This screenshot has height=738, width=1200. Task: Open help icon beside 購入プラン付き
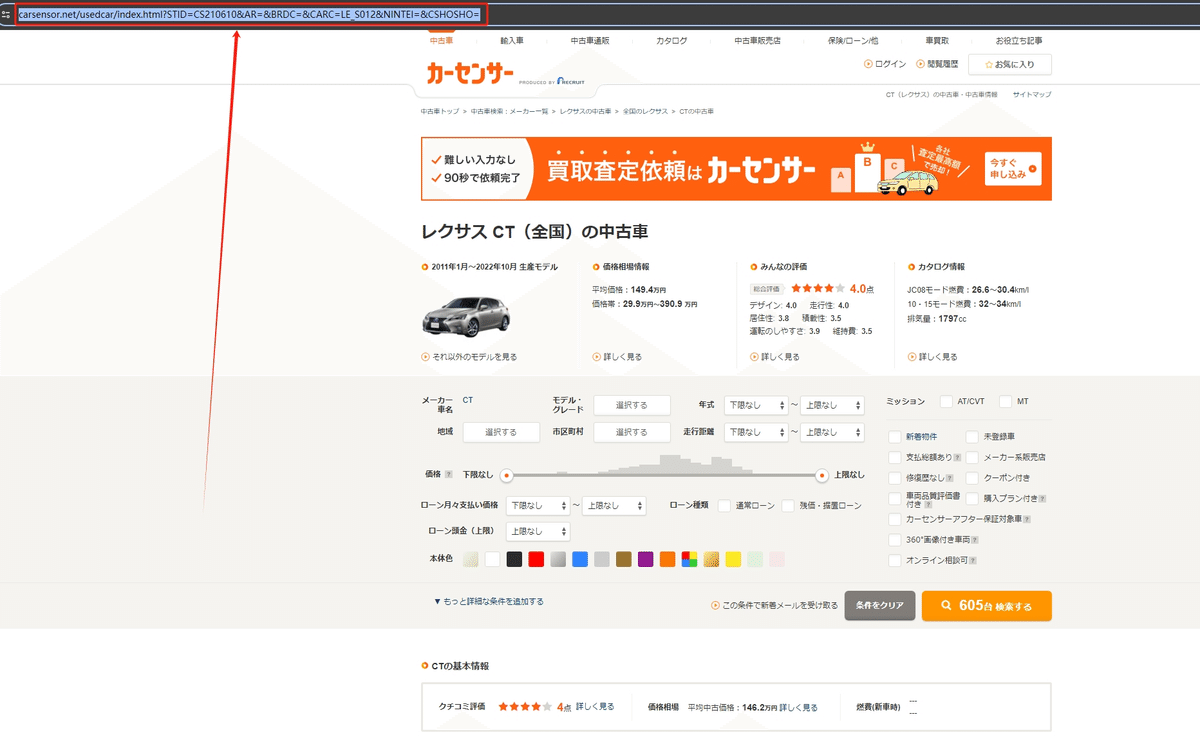tap(1043, 498)
